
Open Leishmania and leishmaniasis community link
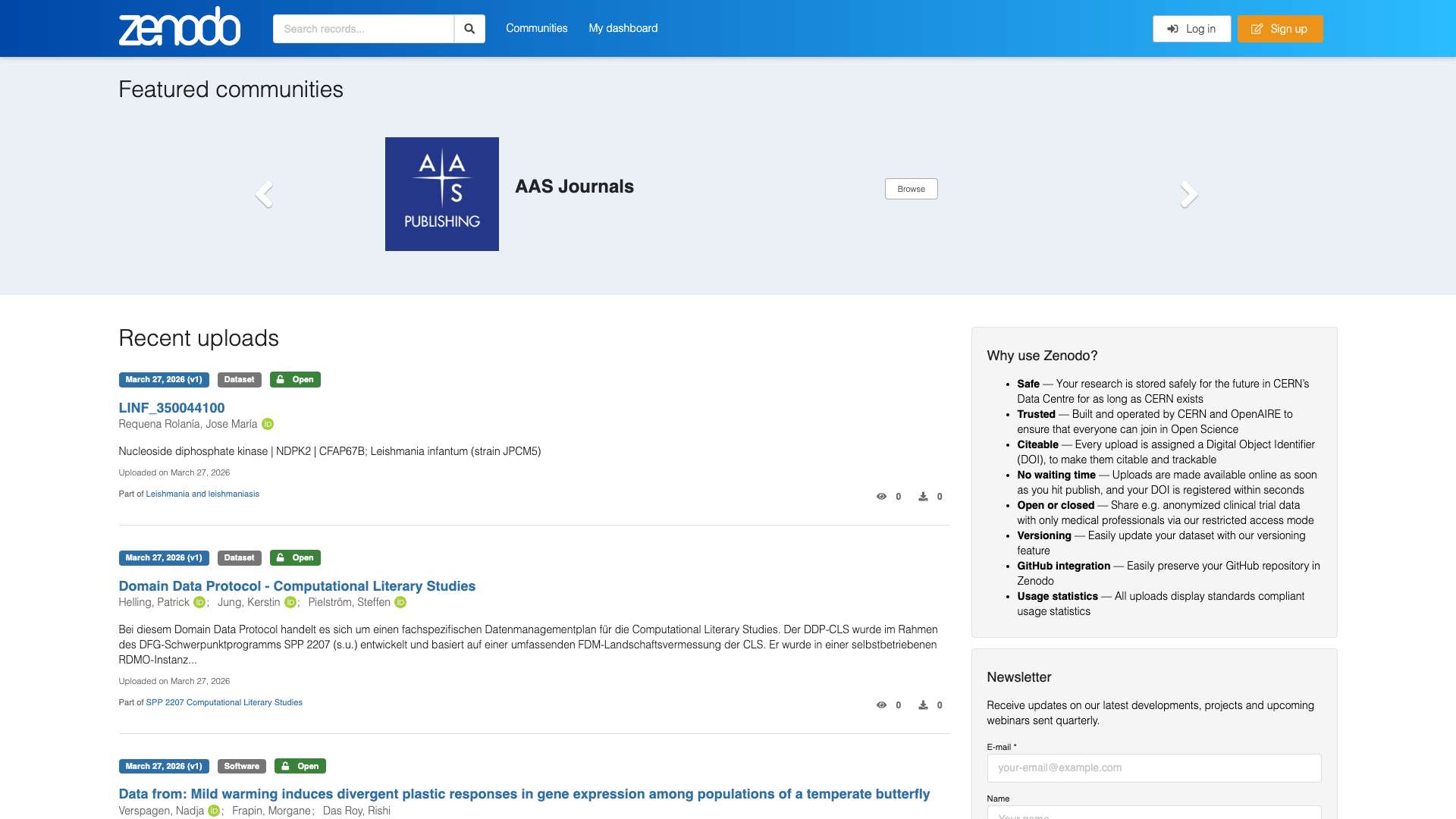click(x=202, y=494)
